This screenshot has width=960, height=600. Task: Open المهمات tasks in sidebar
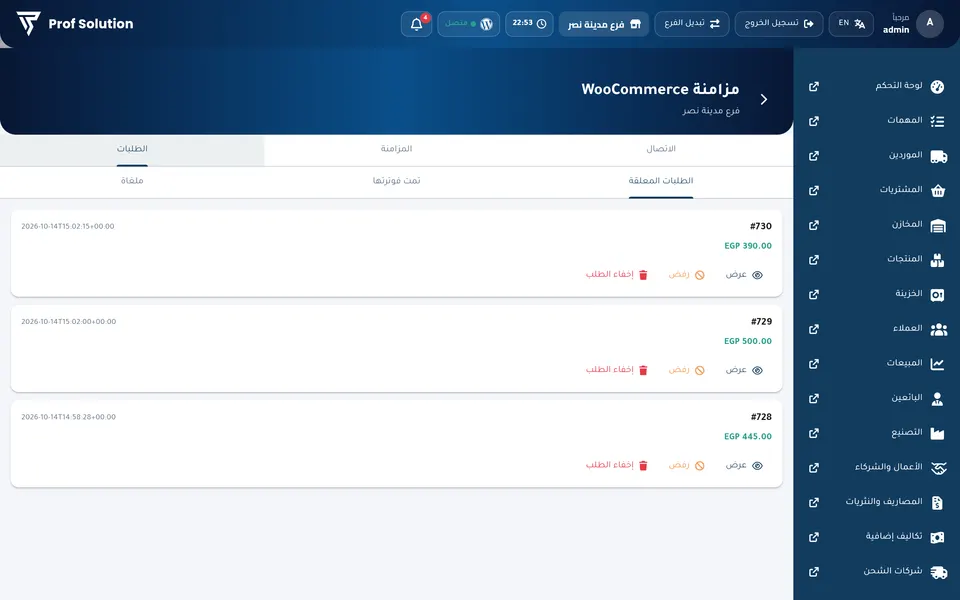[x=905, y=121]
